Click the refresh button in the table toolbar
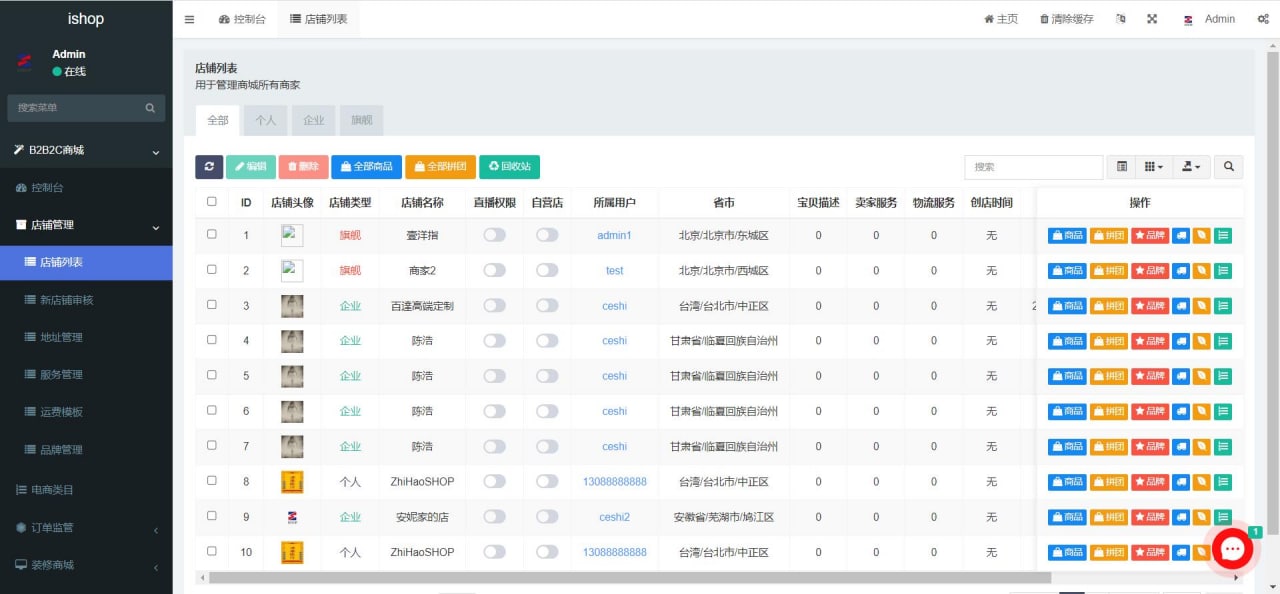The width and height of the screenshot is (1280, 594). pyautogui.click(x=209, y=167)
